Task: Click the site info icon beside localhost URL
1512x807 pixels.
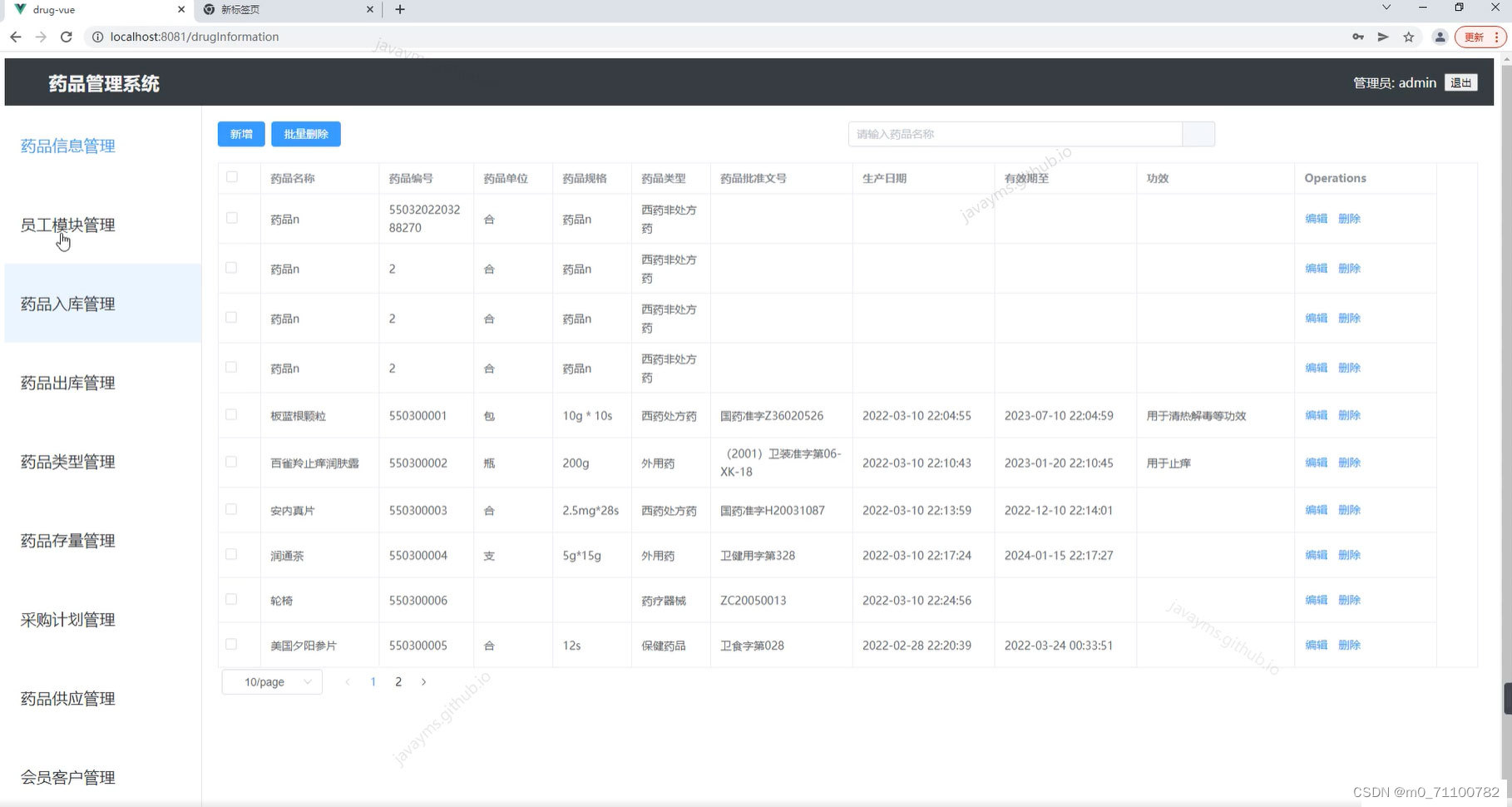Action: pyautogui.click(x=98, y=37)
